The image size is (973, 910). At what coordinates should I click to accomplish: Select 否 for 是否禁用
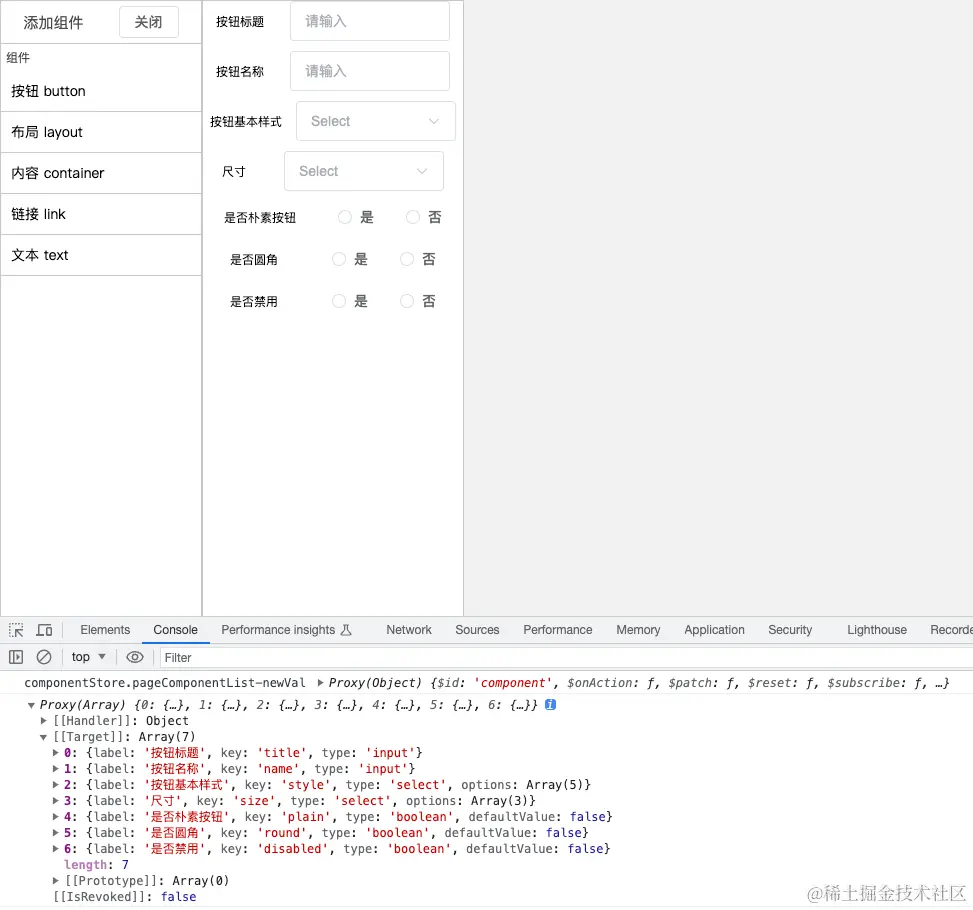pyautogui.click(x=407, y=301)
